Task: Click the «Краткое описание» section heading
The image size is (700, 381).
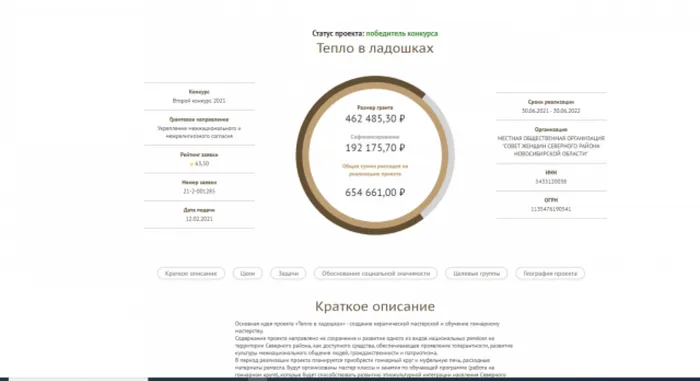Action: pyautogui.click(x=375, y=306)
